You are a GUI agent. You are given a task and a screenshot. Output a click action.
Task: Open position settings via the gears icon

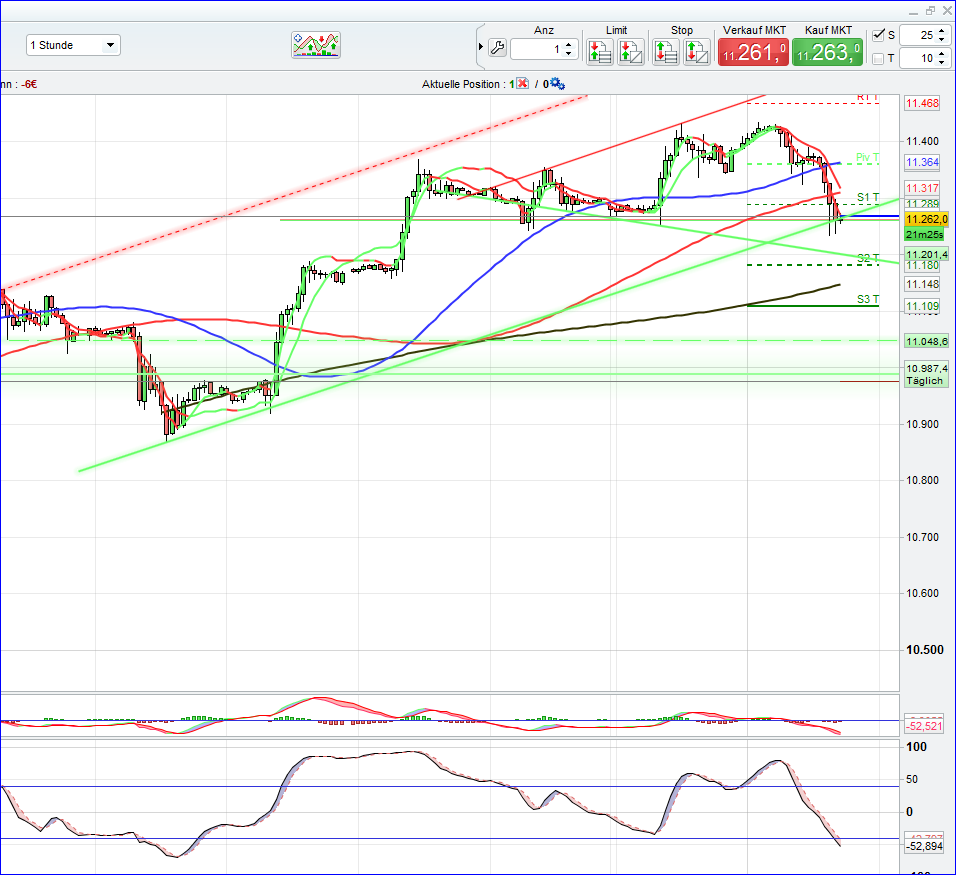pyautogui.click(x=557, y=84)
